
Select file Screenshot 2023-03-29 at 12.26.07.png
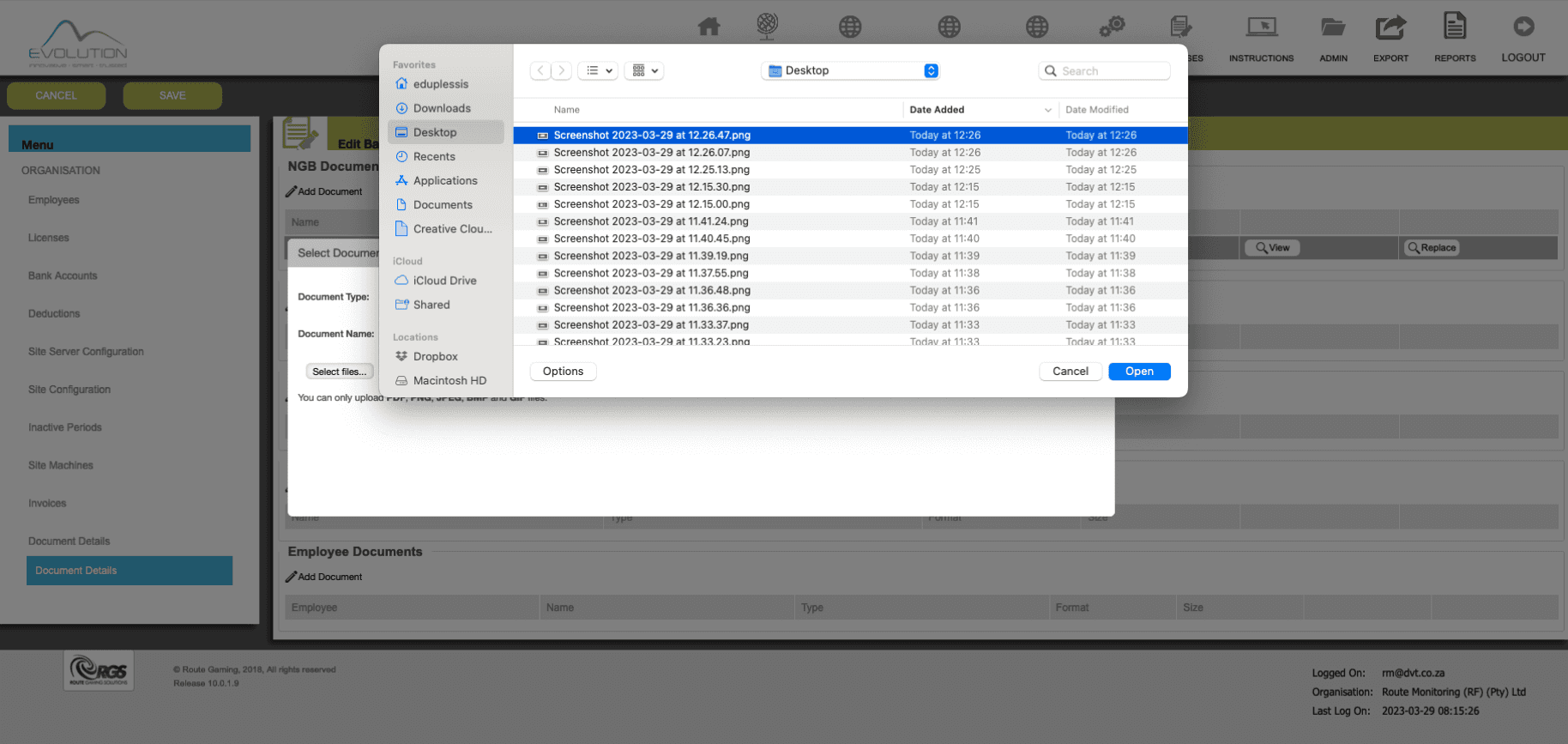coord(850,152)
